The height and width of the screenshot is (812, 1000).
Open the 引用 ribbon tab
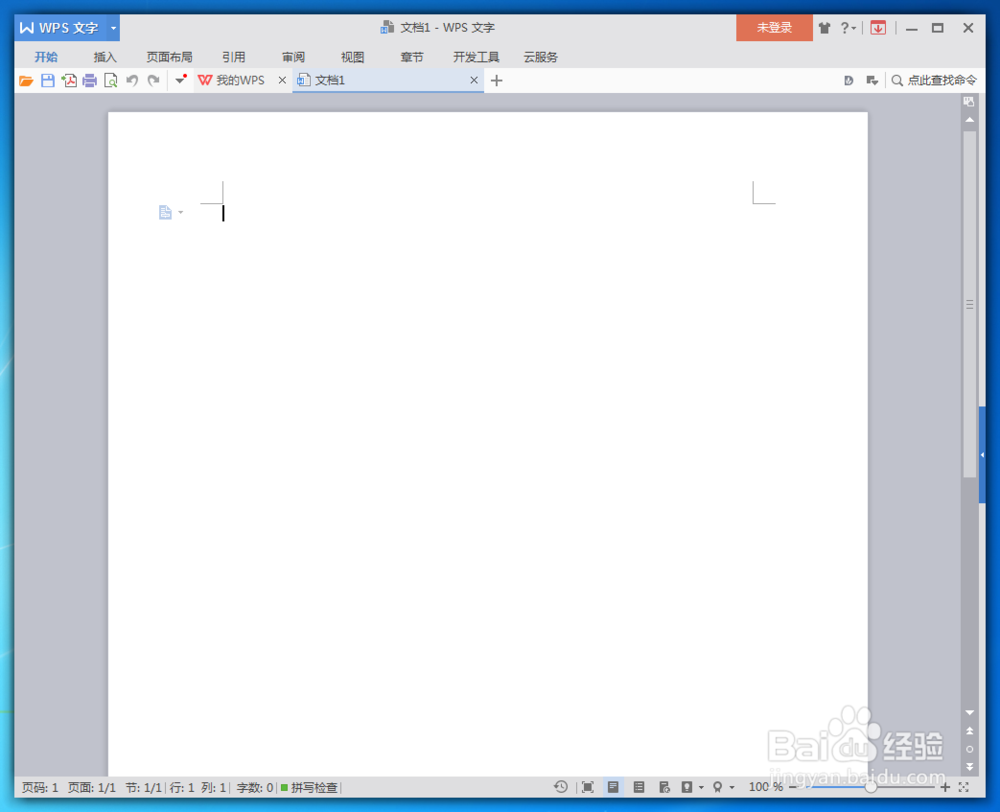coord(233,57)
